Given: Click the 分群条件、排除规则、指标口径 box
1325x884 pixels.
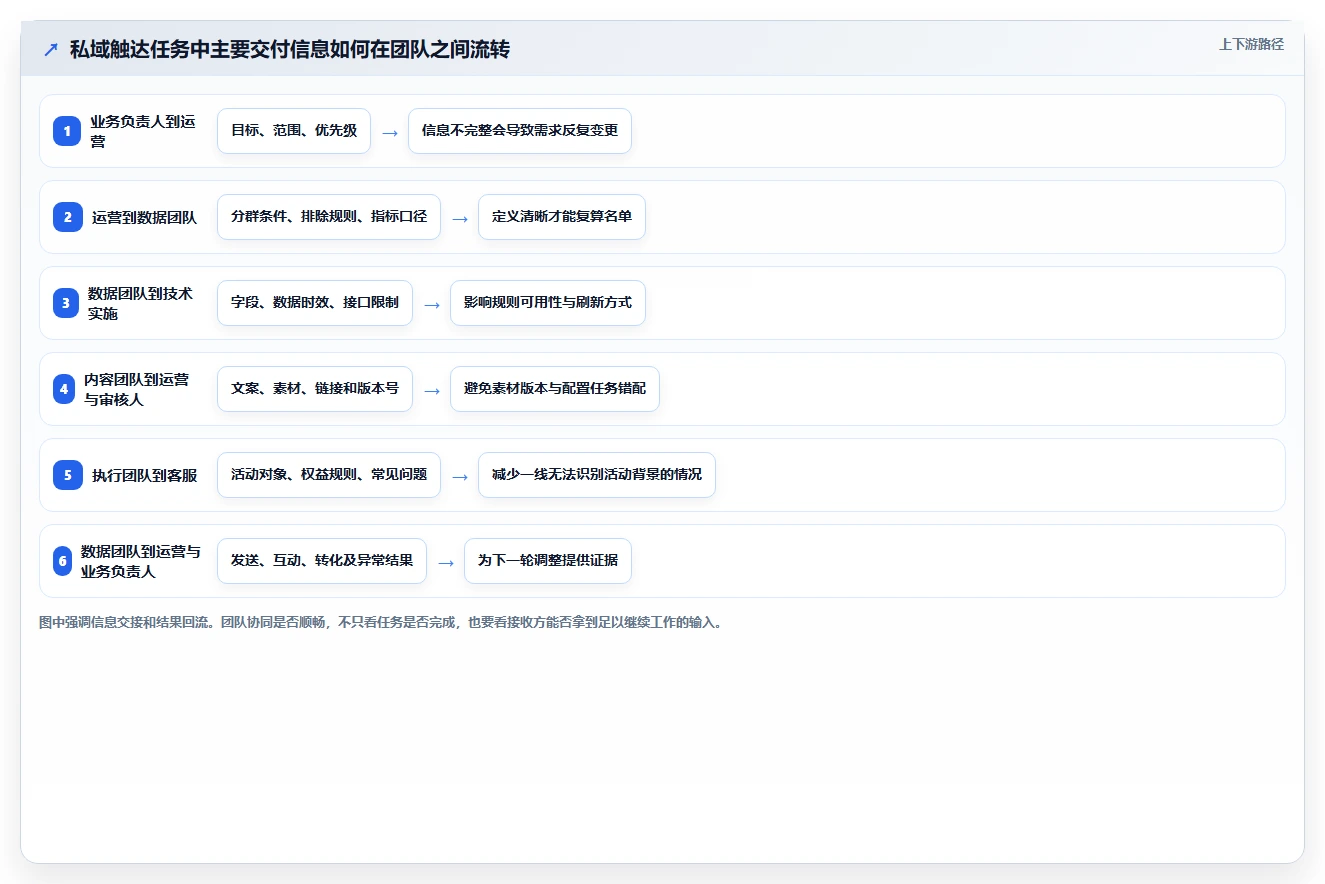Looking at the screenshot, I should pyautogui.click(x=329, y=217).
